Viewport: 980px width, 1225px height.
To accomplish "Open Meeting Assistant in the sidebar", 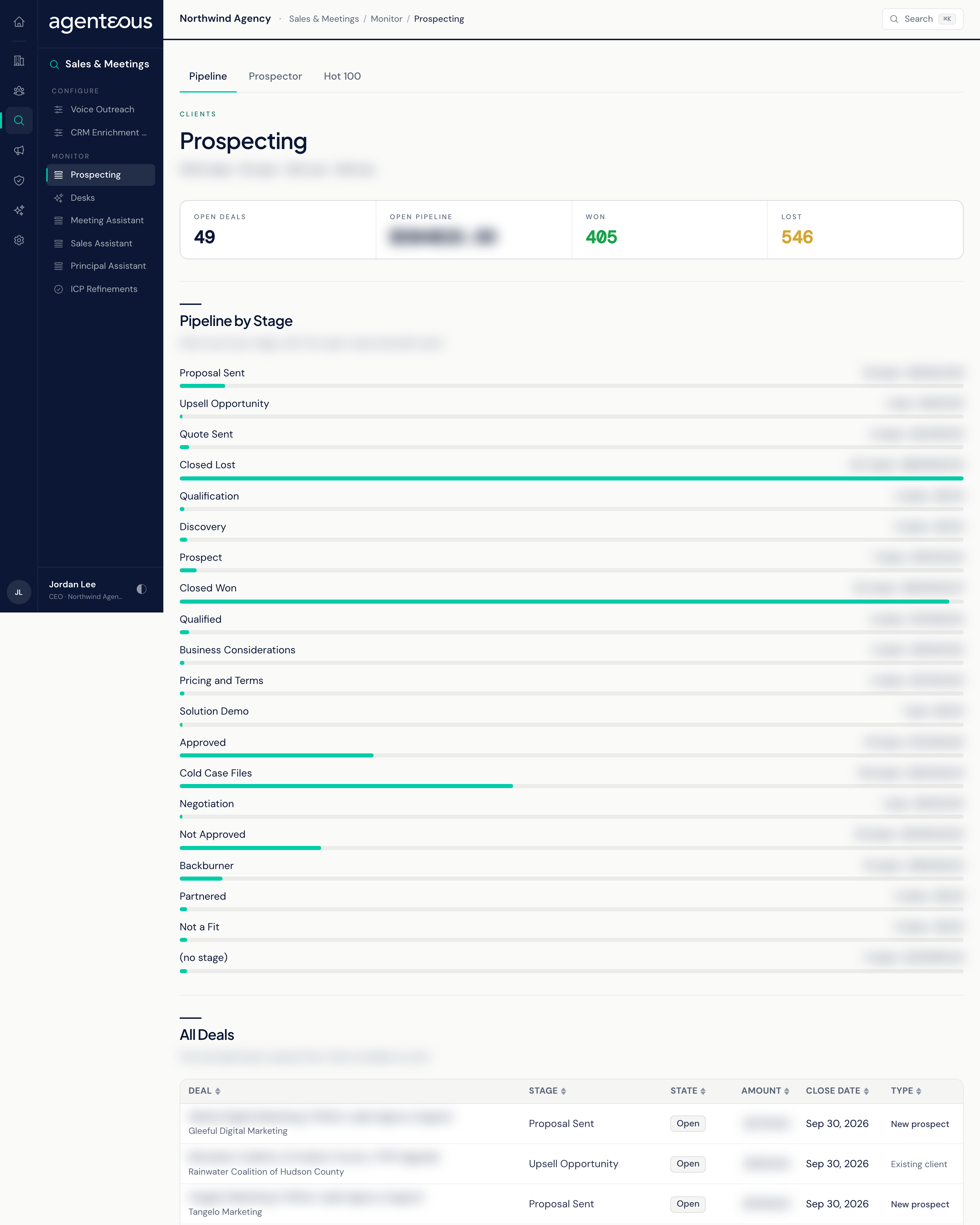I will [101, 220].
